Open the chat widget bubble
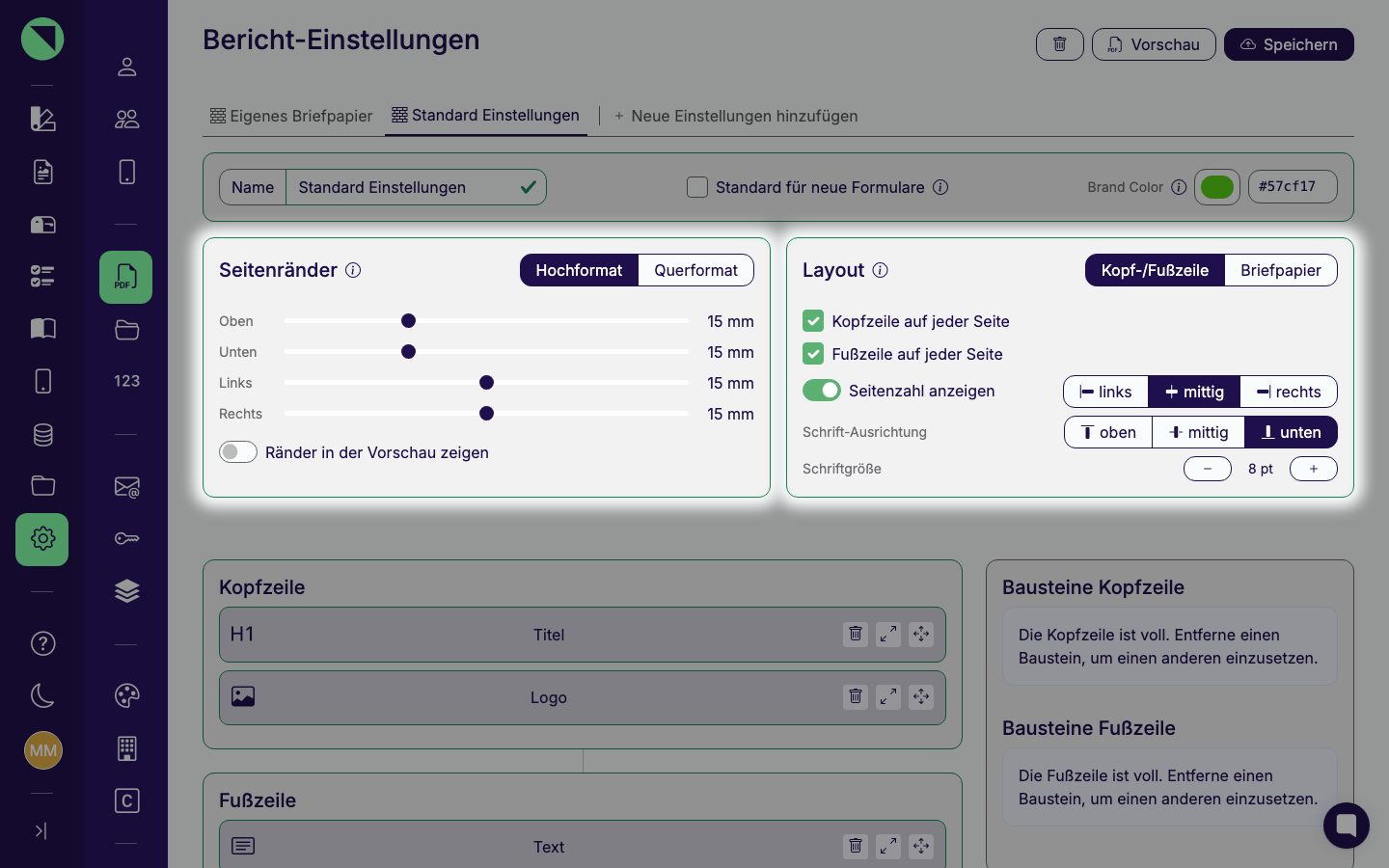The image size is (1389, 868). click(1347, 826)
